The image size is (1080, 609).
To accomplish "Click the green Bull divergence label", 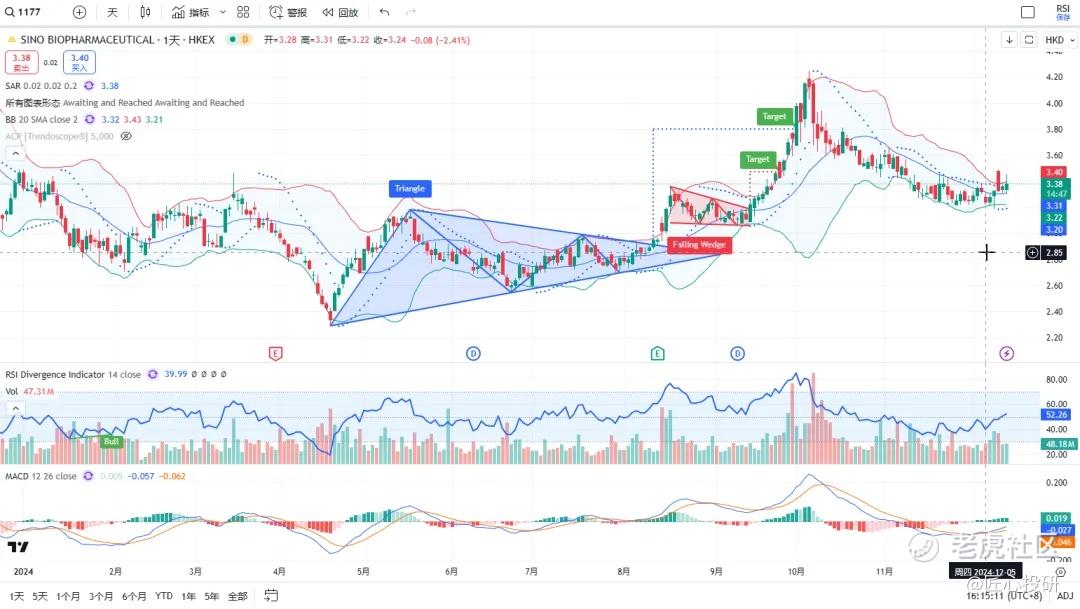I will pos(111,442).
